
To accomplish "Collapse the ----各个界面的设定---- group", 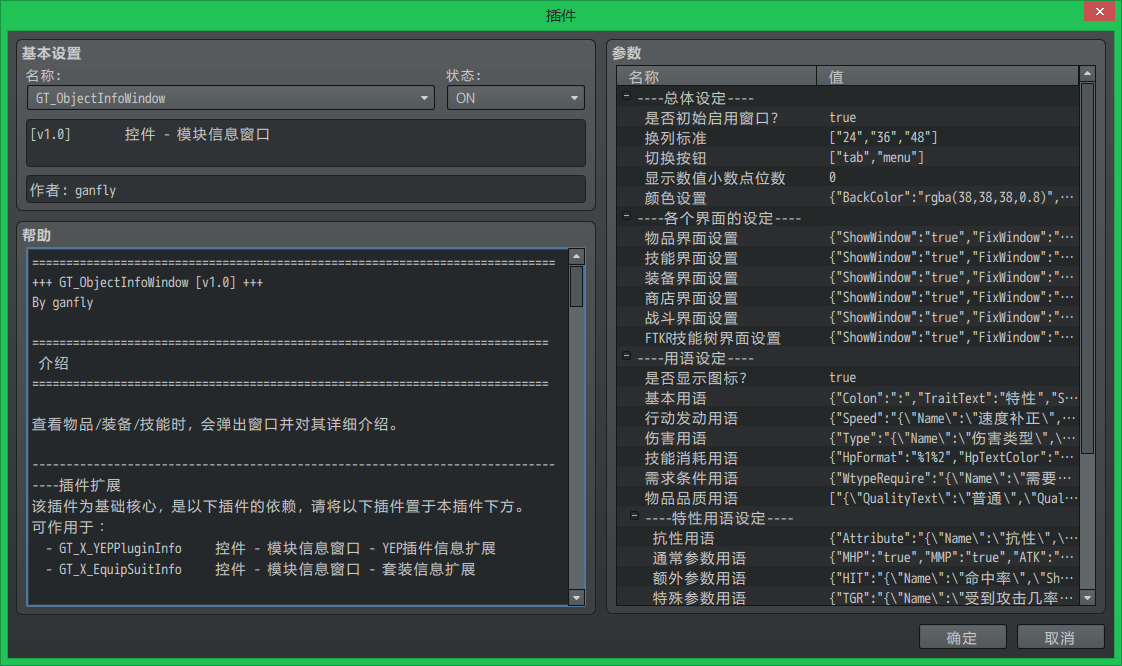I will [627, 216].
